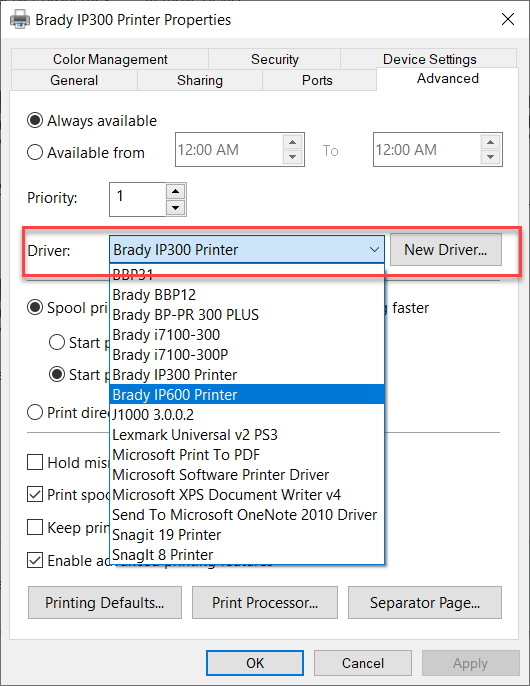Select the Advanced tab
530x686 pixels.
(x=447, y=79)
